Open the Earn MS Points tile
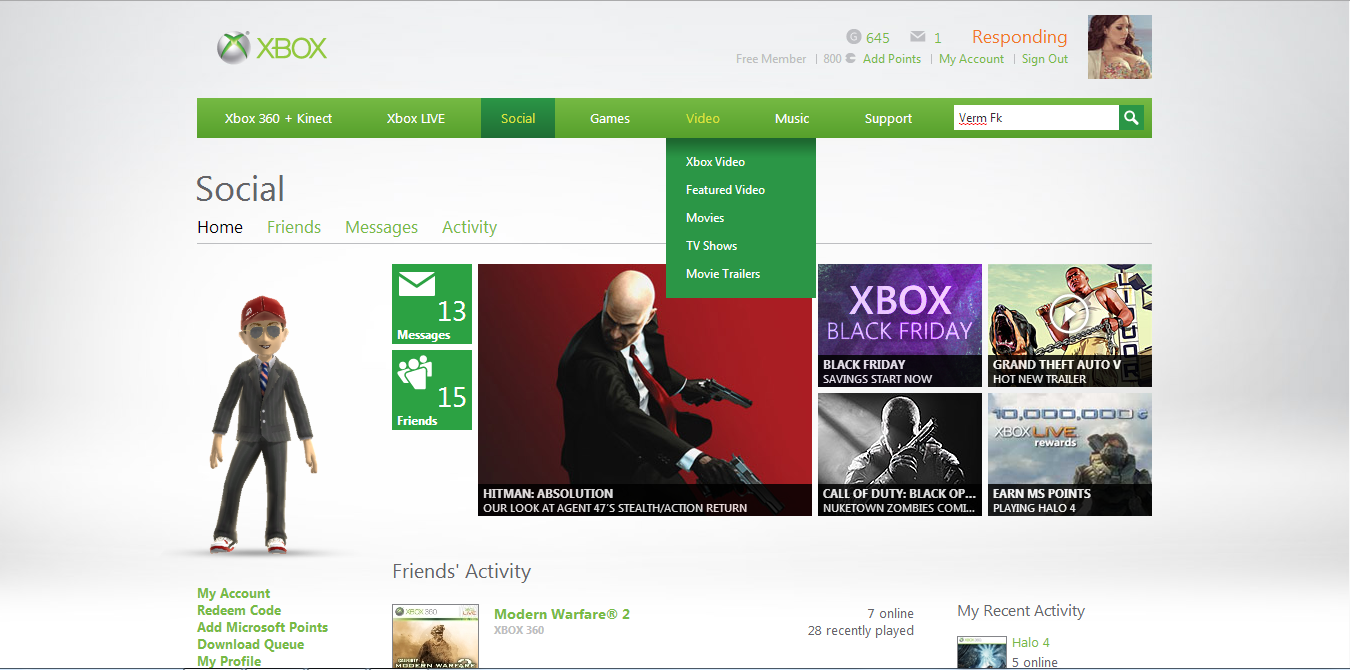 (x=1070, y=454)
